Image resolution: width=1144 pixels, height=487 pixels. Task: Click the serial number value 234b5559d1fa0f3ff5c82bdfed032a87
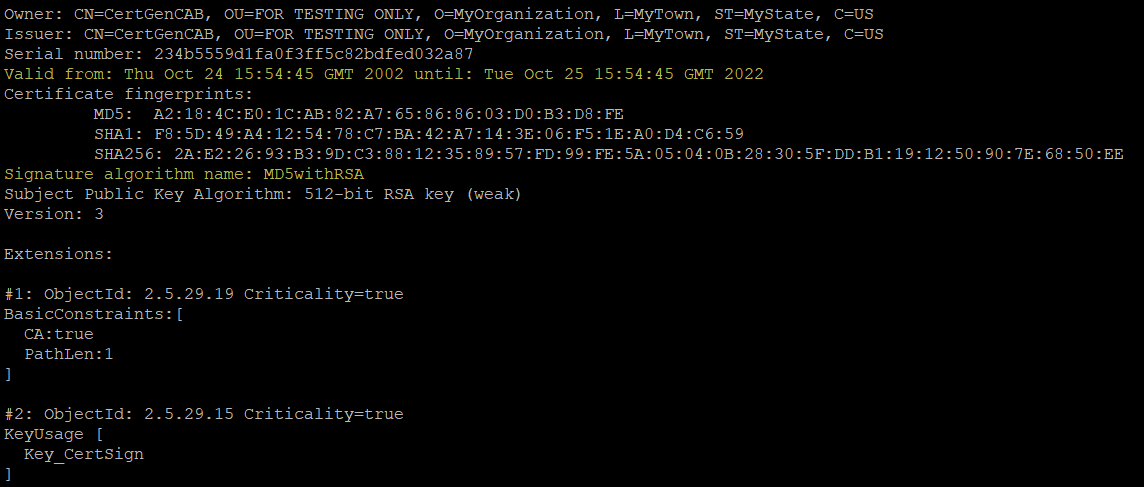point(313,54)
